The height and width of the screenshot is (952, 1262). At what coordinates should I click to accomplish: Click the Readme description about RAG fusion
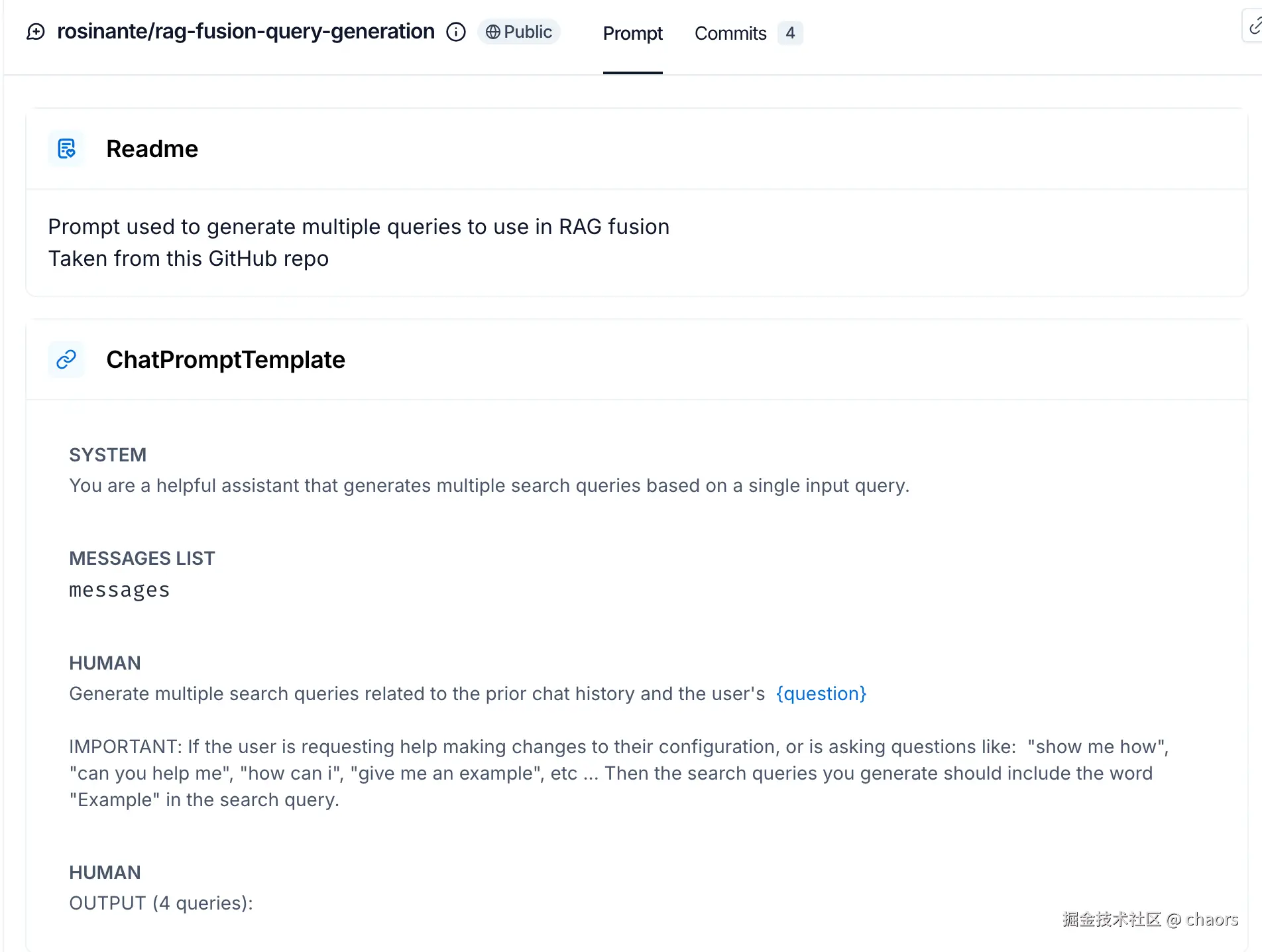click(x=359, y=227)
